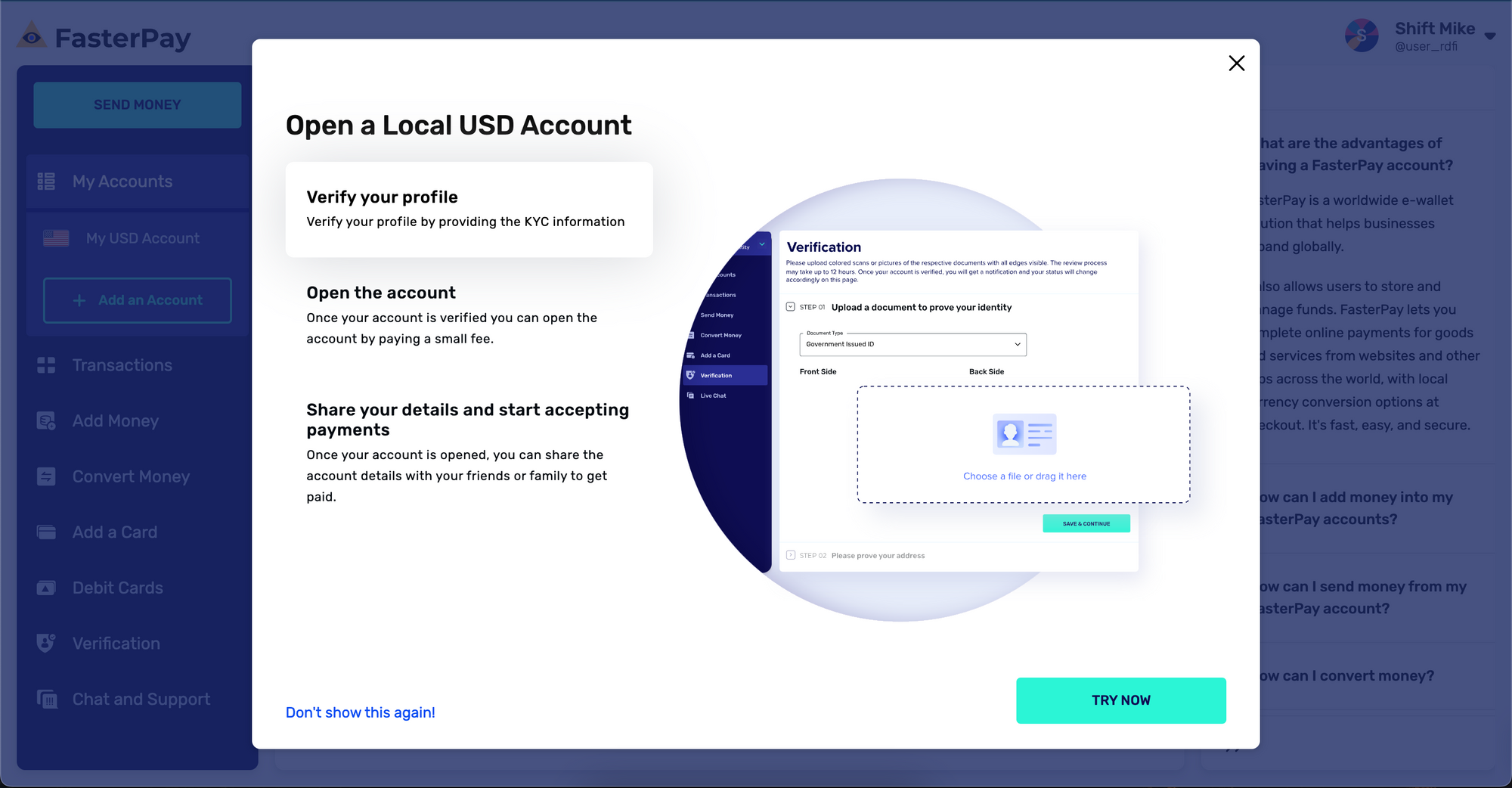
Task: Click the Transactions grid icon
Action: (x=46, y=365)
